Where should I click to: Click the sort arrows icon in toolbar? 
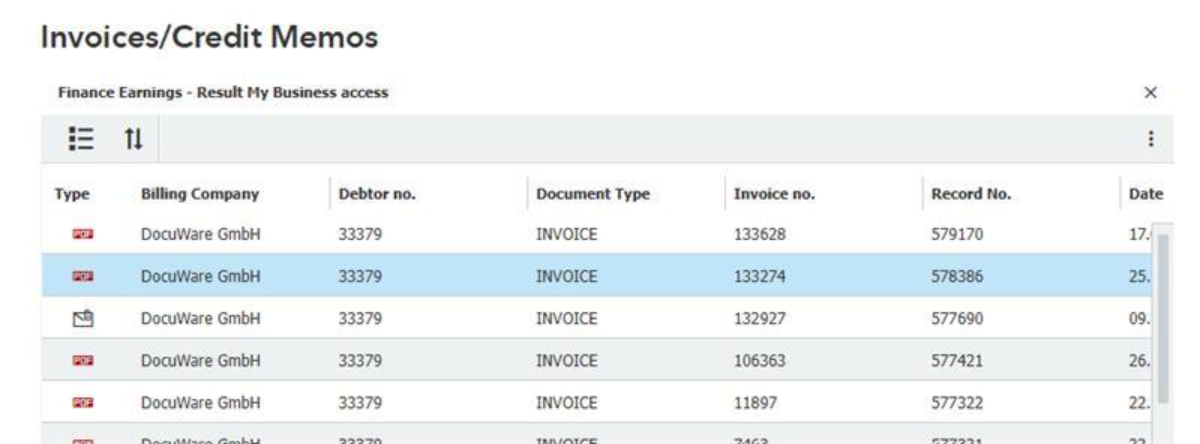pos(133,140)
